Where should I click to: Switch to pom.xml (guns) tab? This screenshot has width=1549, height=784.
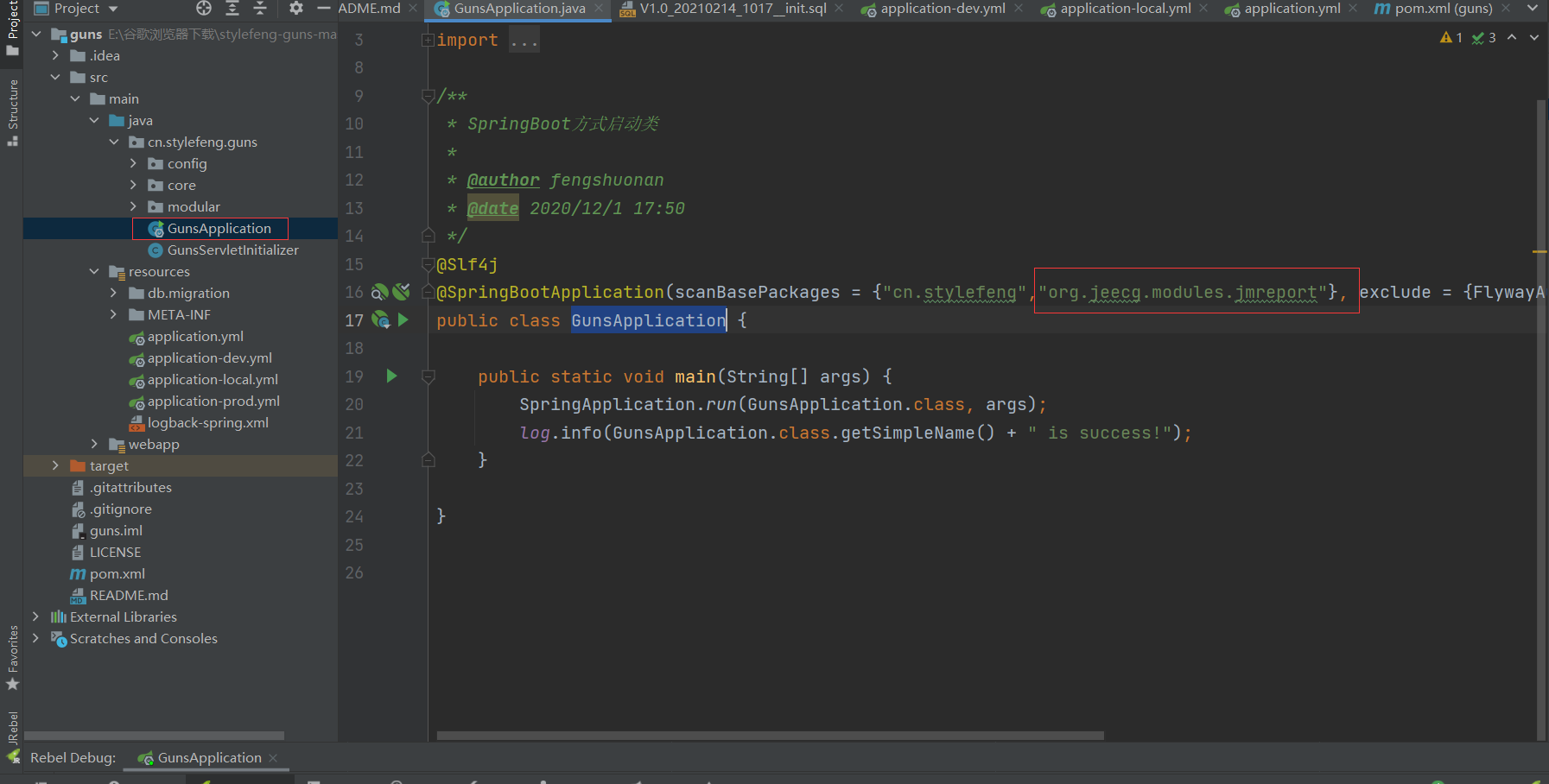tap(1443, 9)
